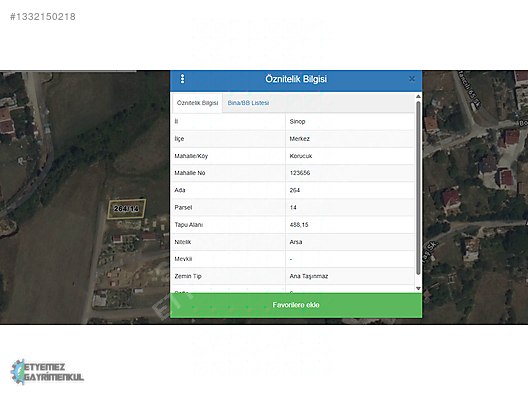Viewport: 528px width, 396px height.
Task: Select the Öznitelik Bilgisi tab
Action: pos(197,103)
